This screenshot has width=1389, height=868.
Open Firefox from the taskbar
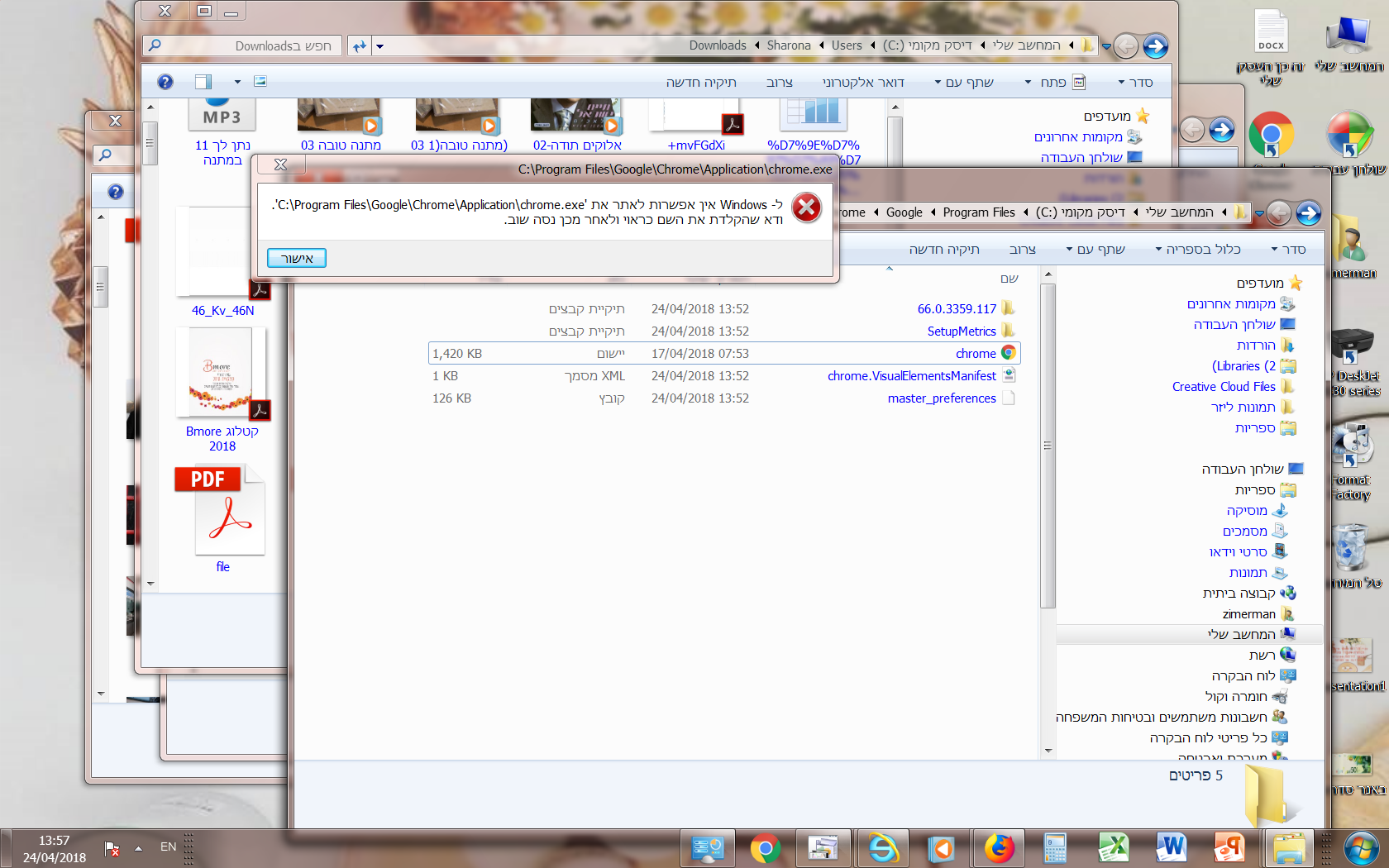pyautogui.click(x=999, y=848)
